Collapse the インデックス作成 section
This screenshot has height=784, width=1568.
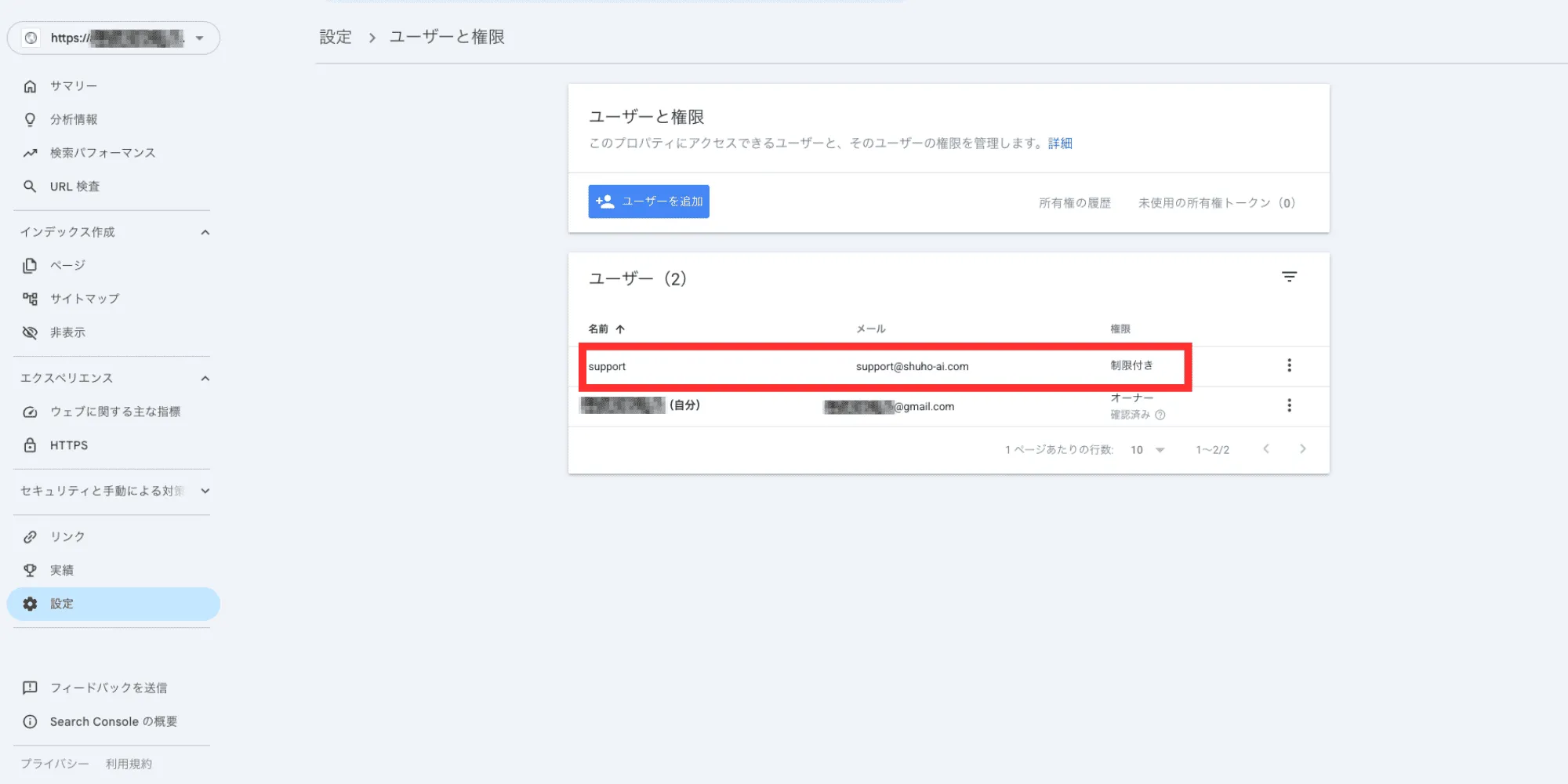(x=205, y=232)
